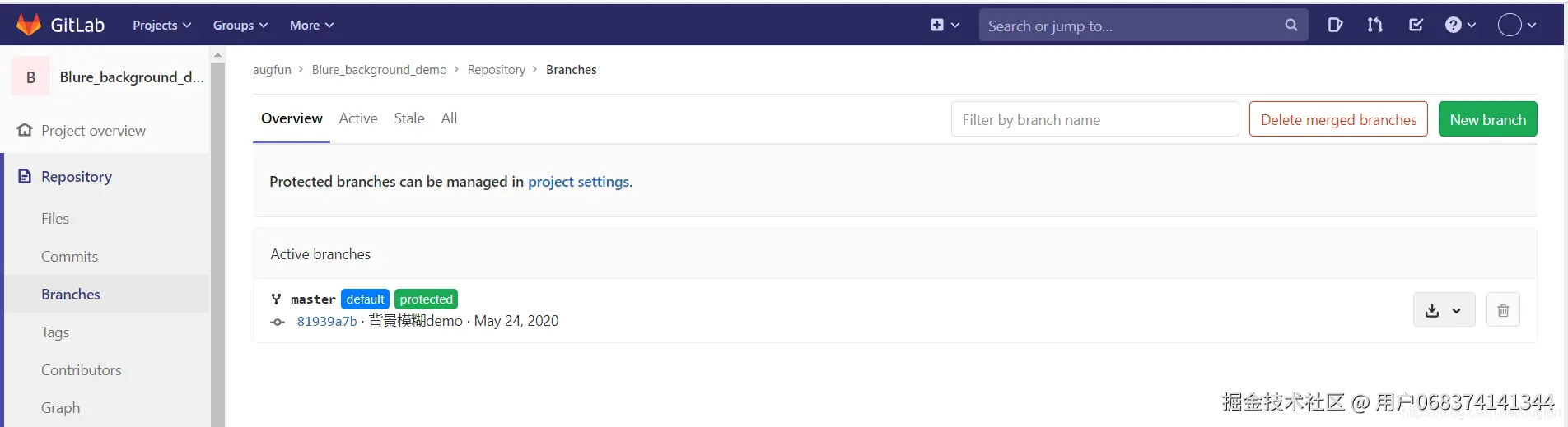The height and width of the screenshot is (427, 1568).
Task: Open the help question-mark menu
Action: [1460, 25]
